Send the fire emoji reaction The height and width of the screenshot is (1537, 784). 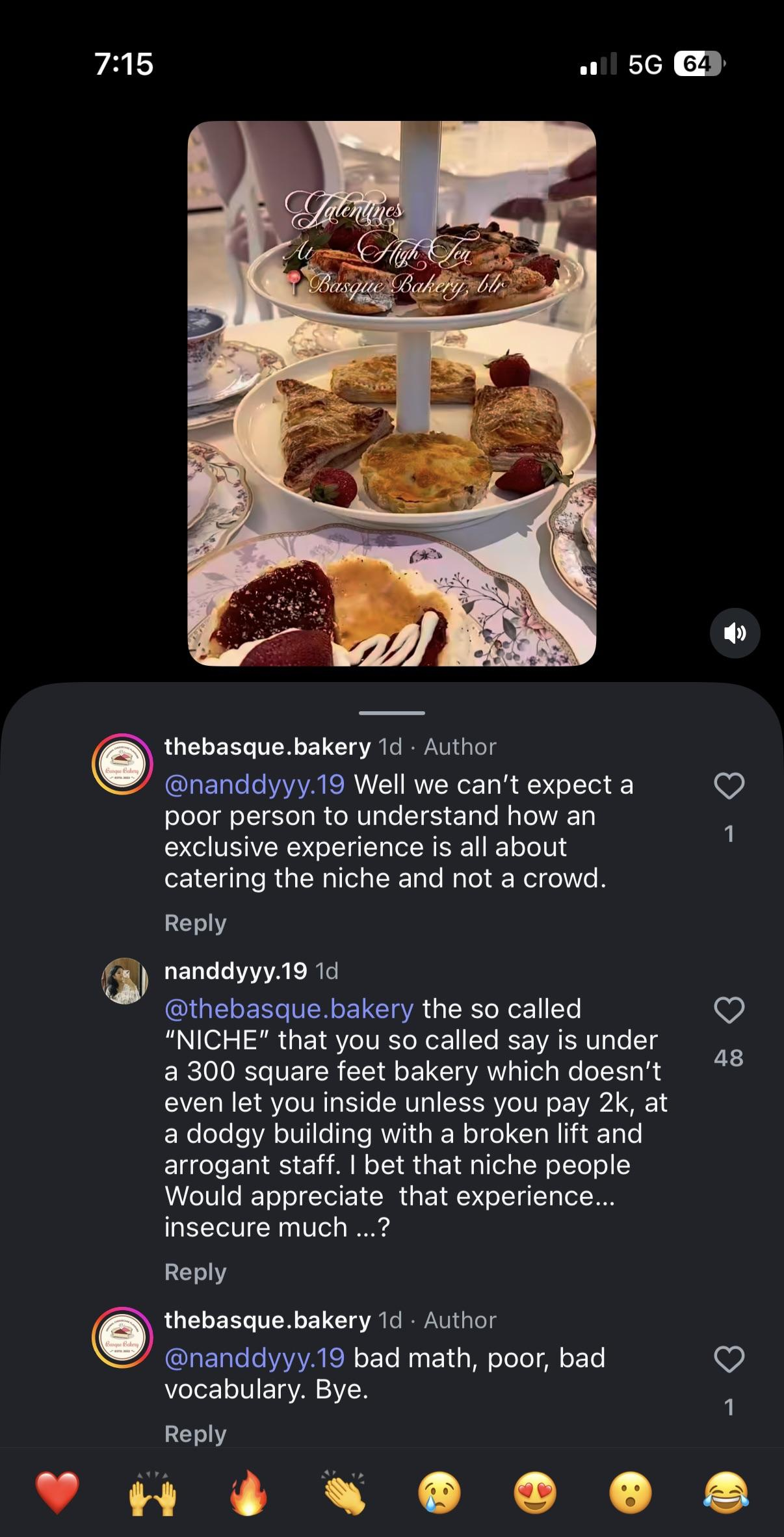point(248,1492)
